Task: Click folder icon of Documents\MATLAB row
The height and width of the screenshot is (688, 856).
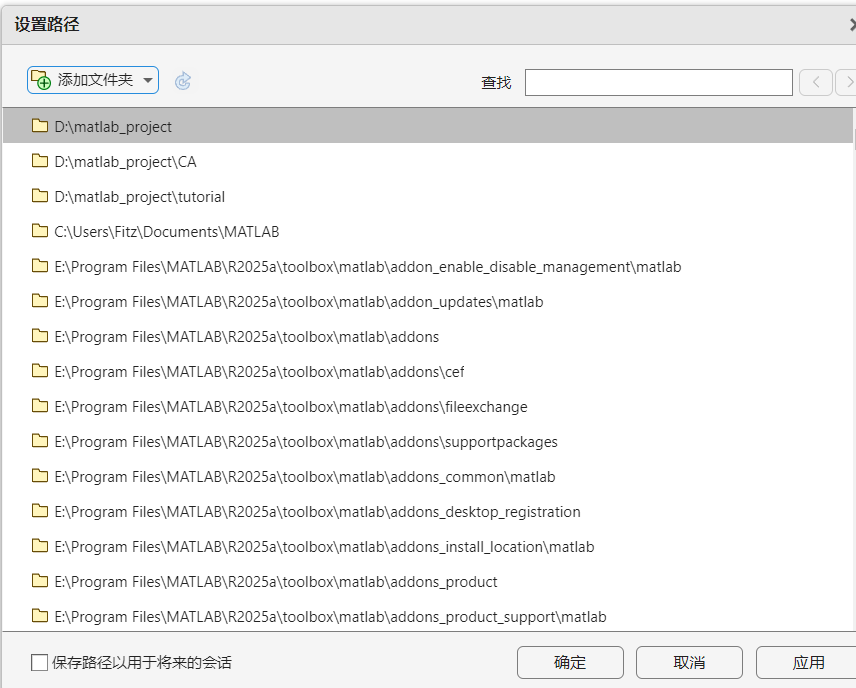Action: pos(40,230)
